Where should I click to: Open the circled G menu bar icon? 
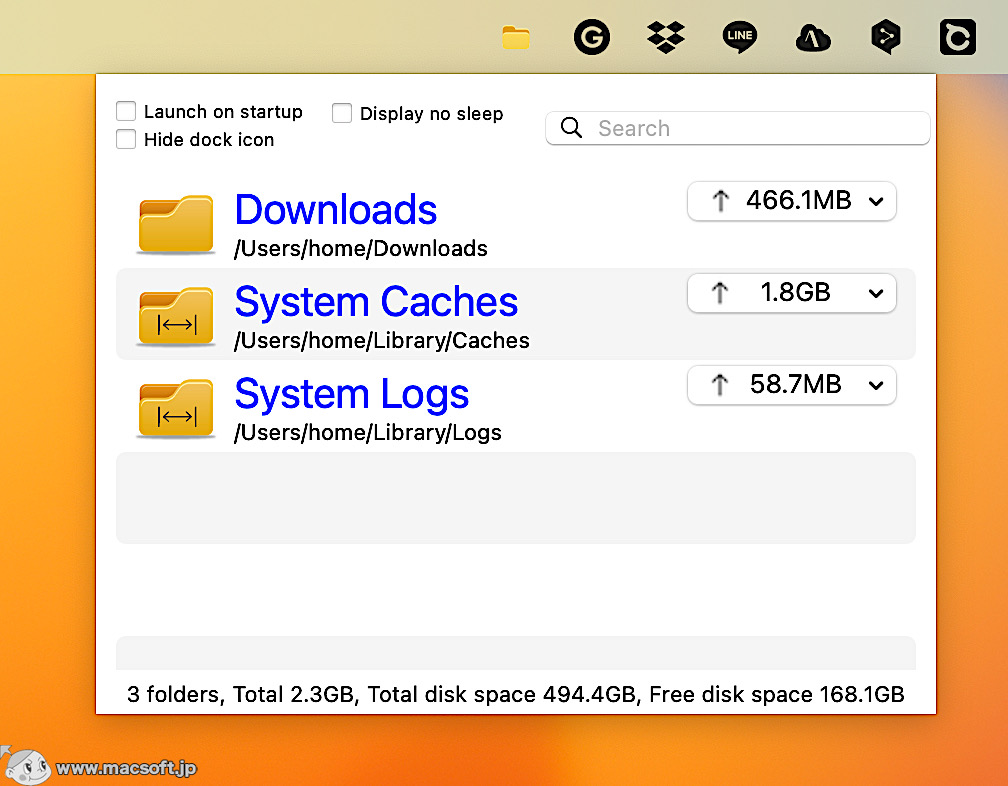click(591, 37)
